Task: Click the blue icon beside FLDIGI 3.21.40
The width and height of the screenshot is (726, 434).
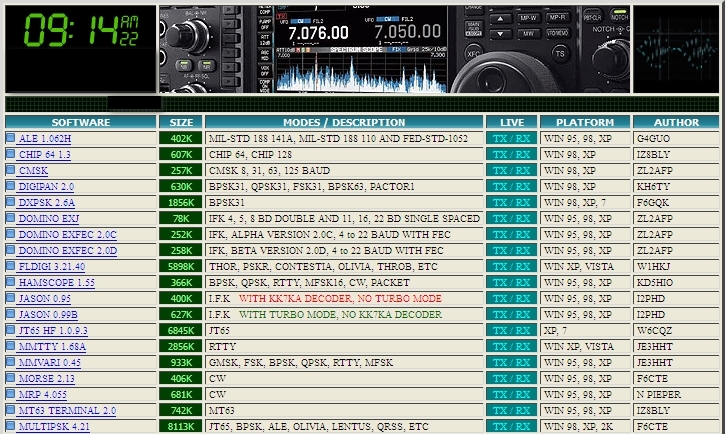Action: pos(10,266)
